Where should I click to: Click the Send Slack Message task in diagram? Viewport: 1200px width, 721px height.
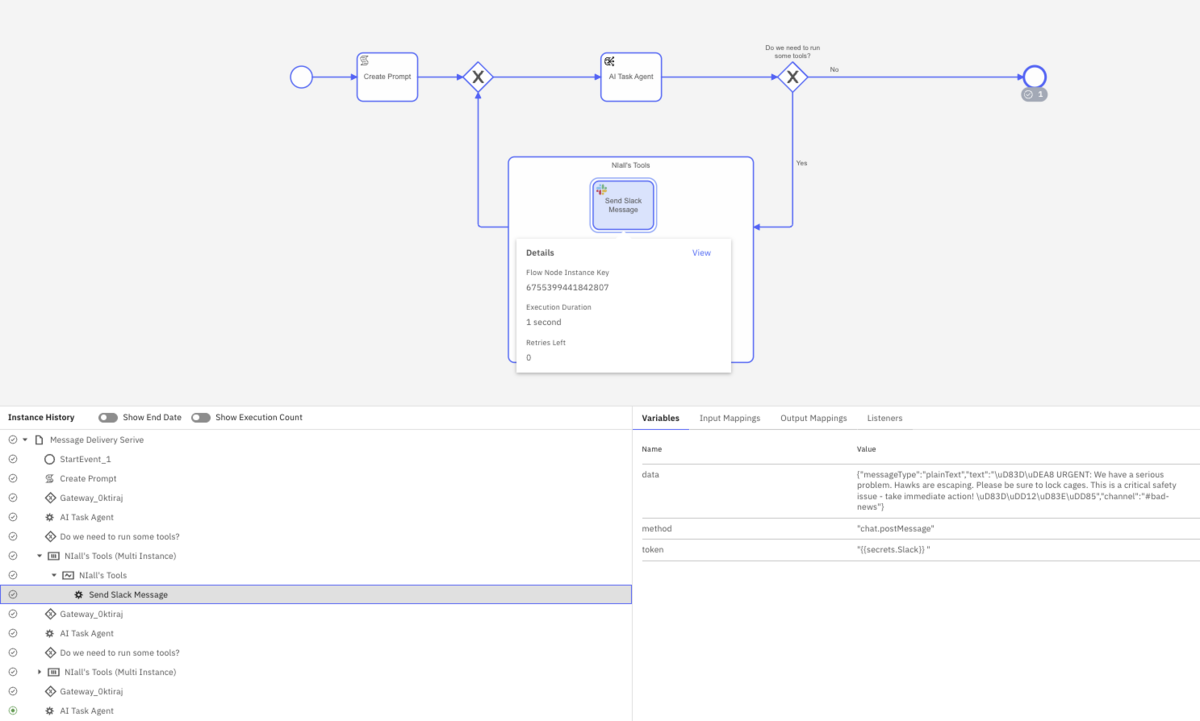(x=623, y=205)
